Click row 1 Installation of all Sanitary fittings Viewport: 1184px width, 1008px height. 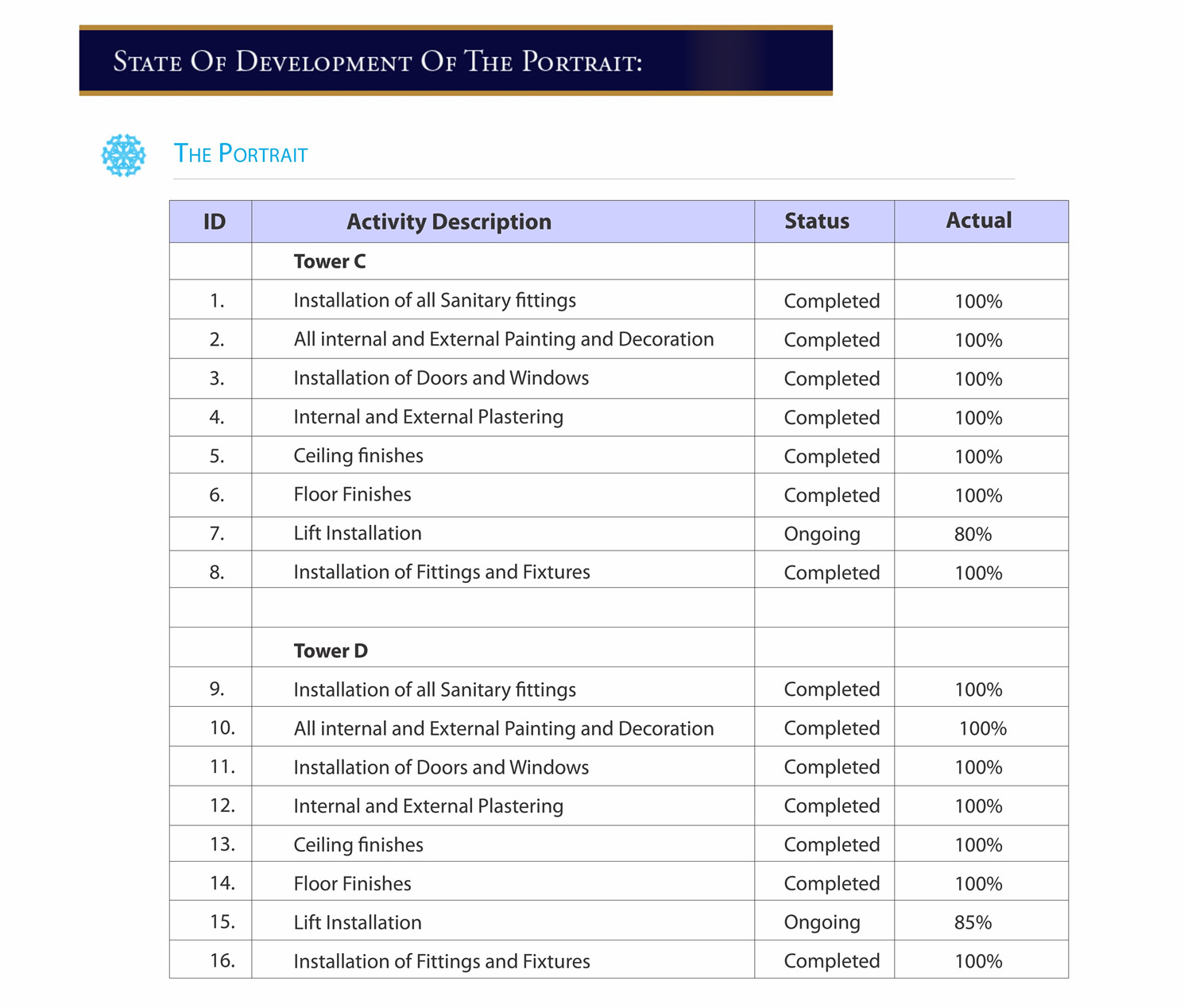(434, 300)
